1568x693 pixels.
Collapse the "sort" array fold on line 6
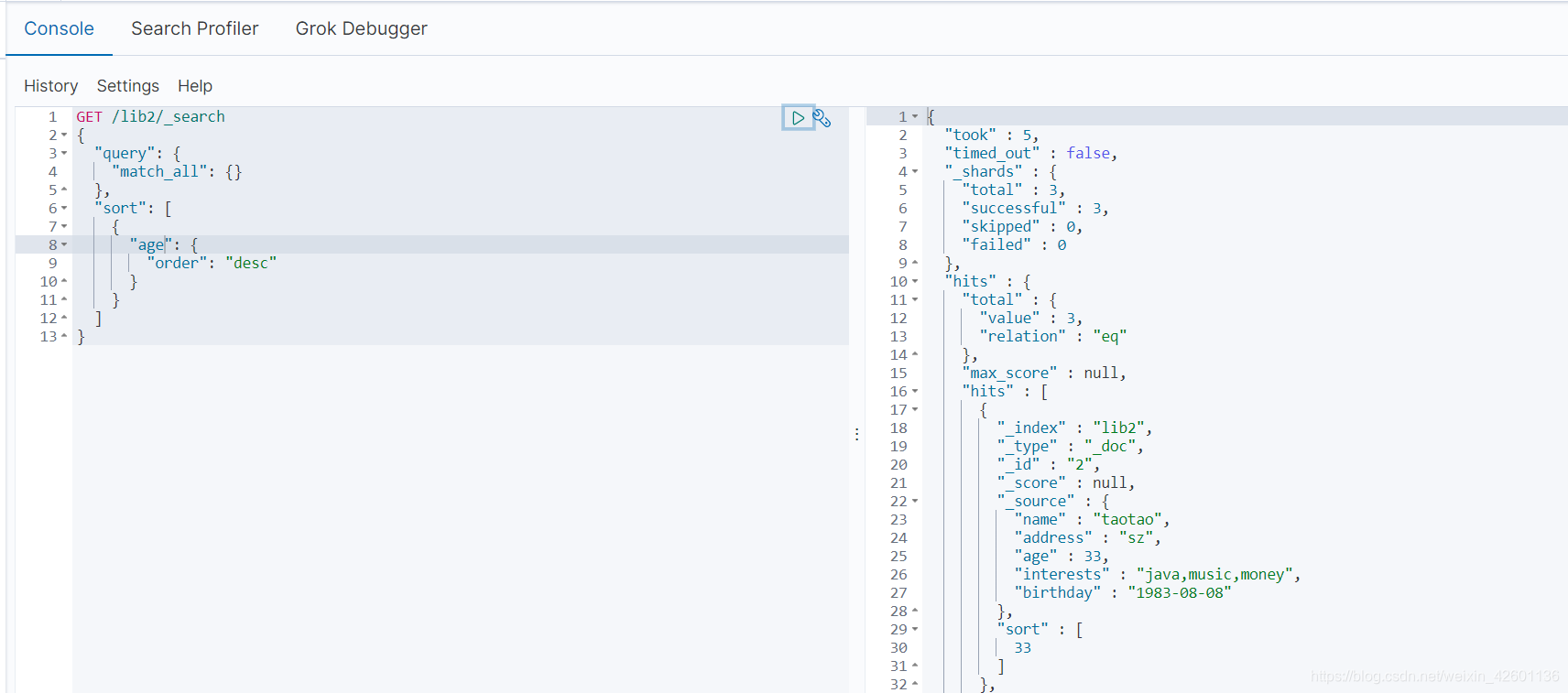tap(64, 209)
